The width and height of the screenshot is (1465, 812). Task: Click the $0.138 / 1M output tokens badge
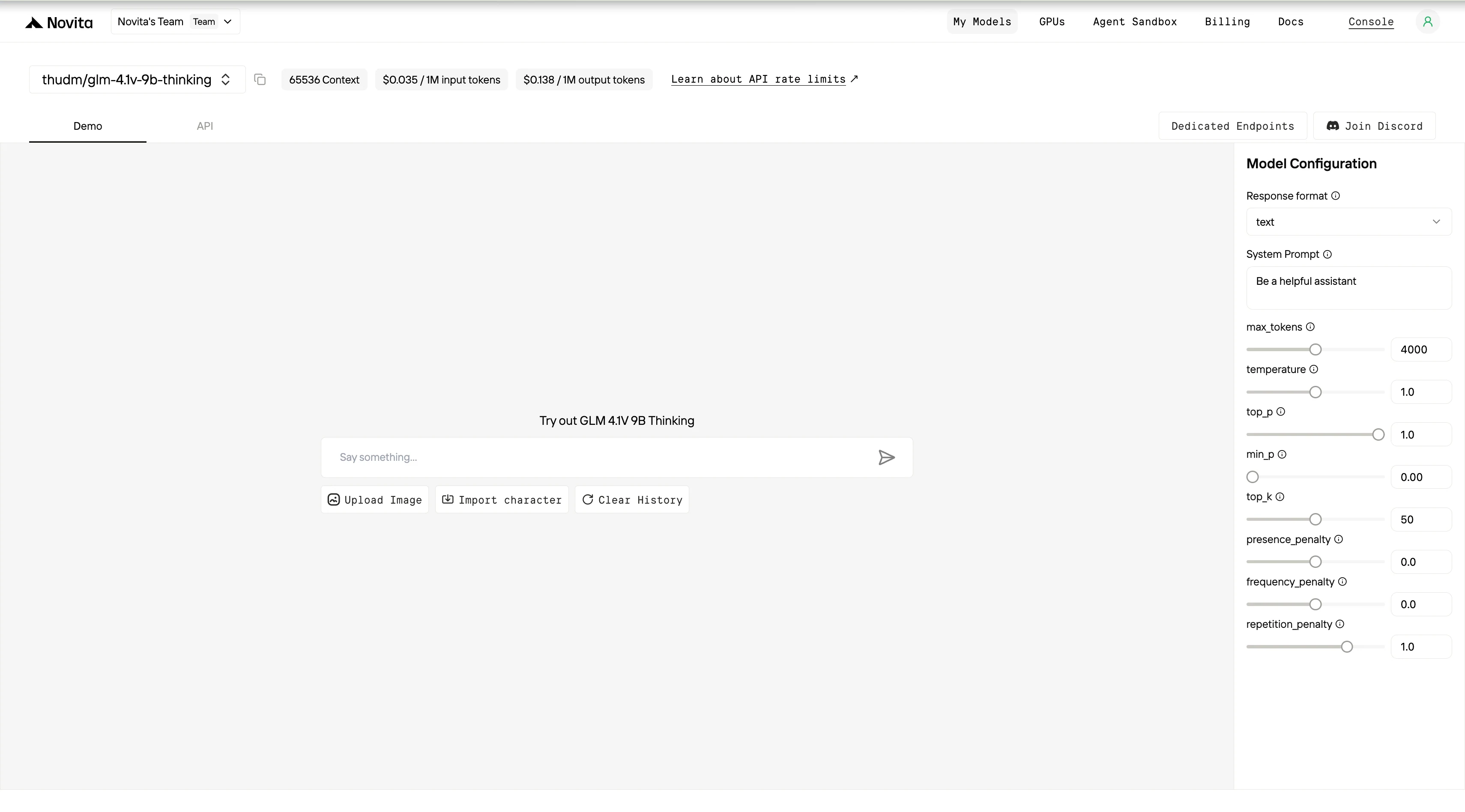(x=584, y=80)
